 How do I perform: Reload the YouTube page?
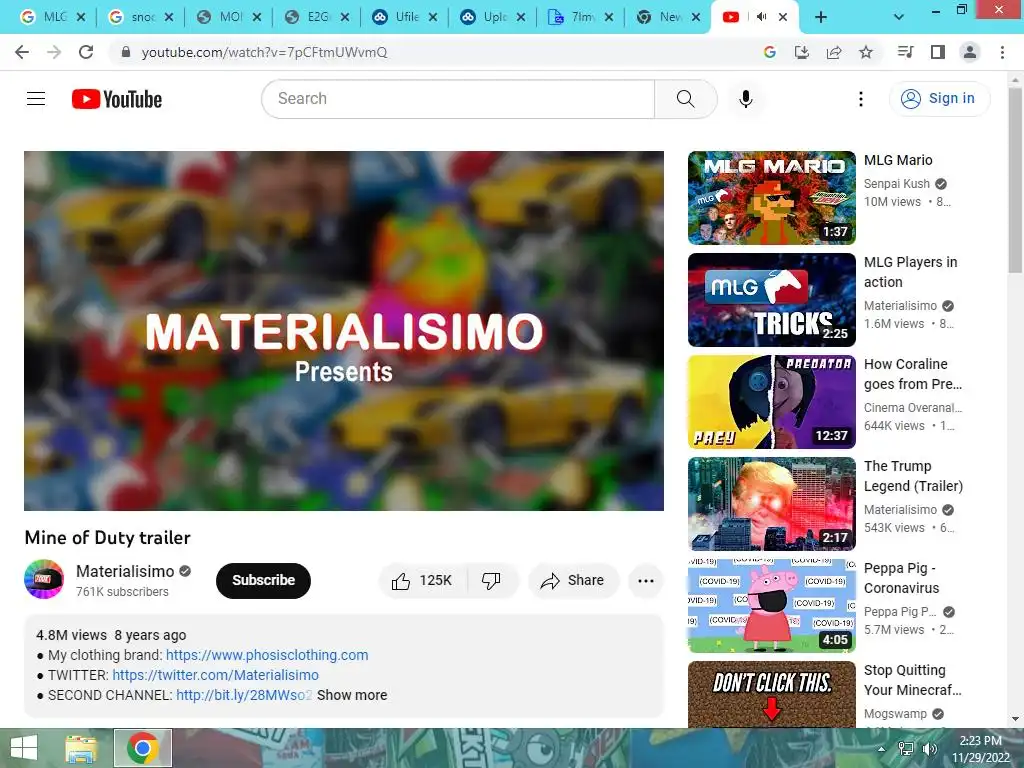click(x=86, y=52)
